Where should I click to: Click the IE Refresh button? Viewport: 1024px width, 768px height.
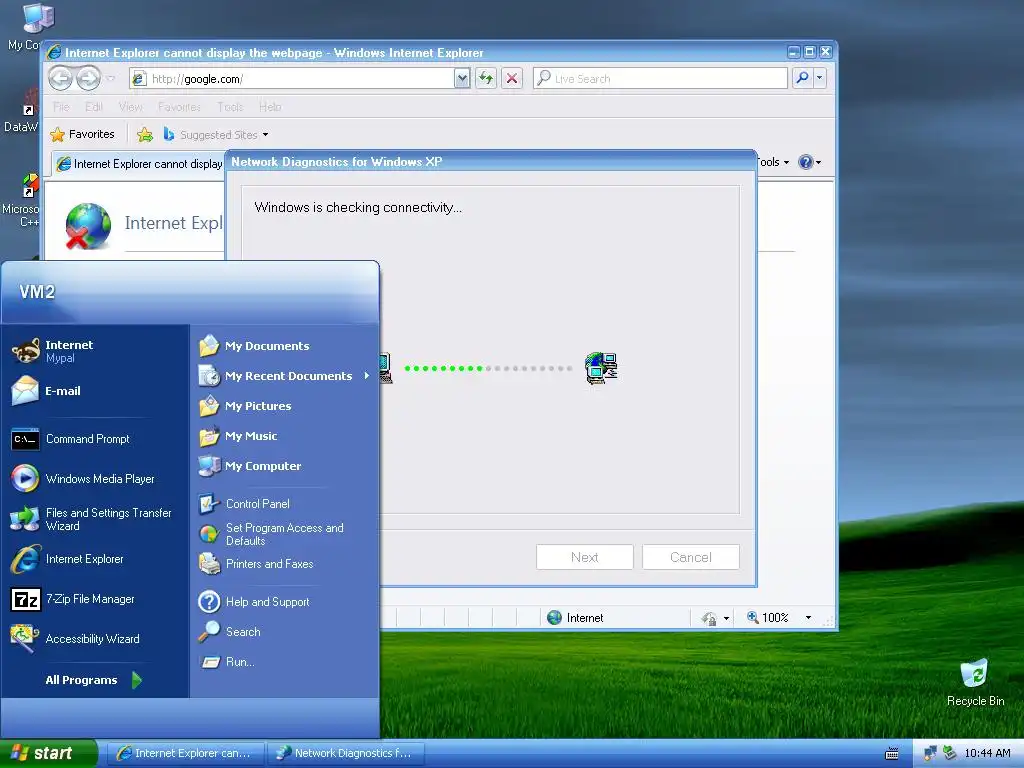coord(486,78)
